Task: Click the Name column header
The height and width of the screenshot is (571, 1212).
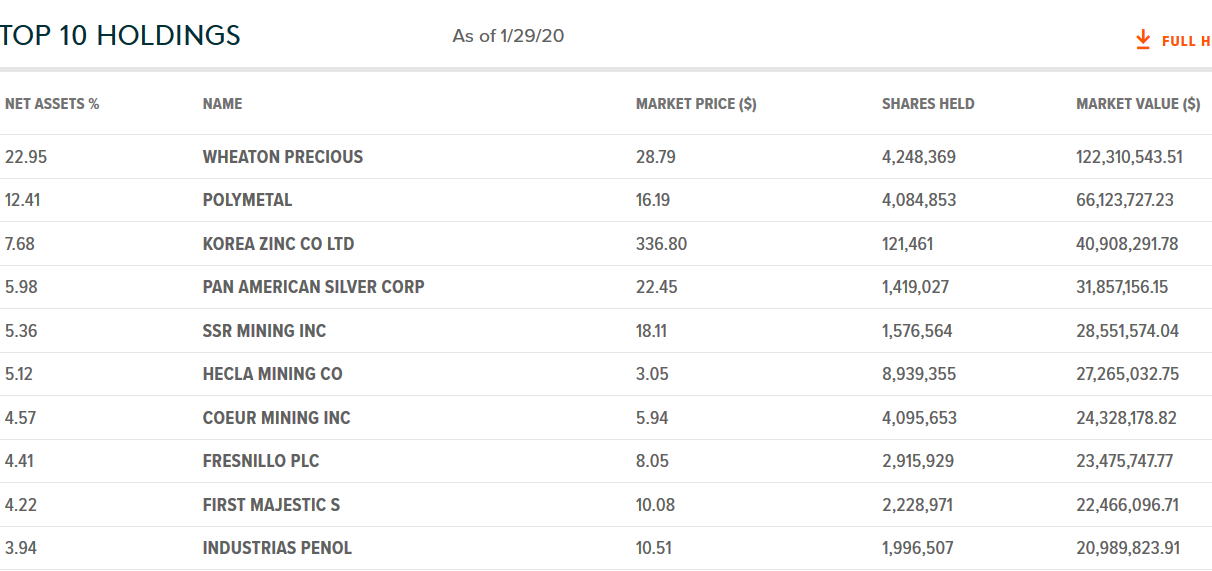Action: point(222,104)
